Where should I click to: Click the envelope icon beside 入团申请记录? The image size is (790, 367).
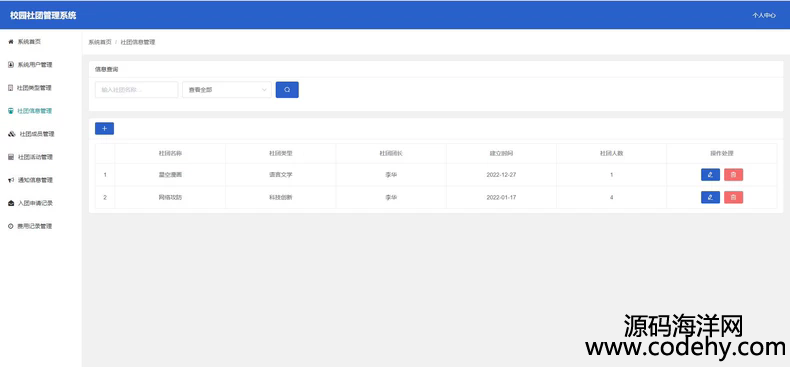click(x=11, y=203)
